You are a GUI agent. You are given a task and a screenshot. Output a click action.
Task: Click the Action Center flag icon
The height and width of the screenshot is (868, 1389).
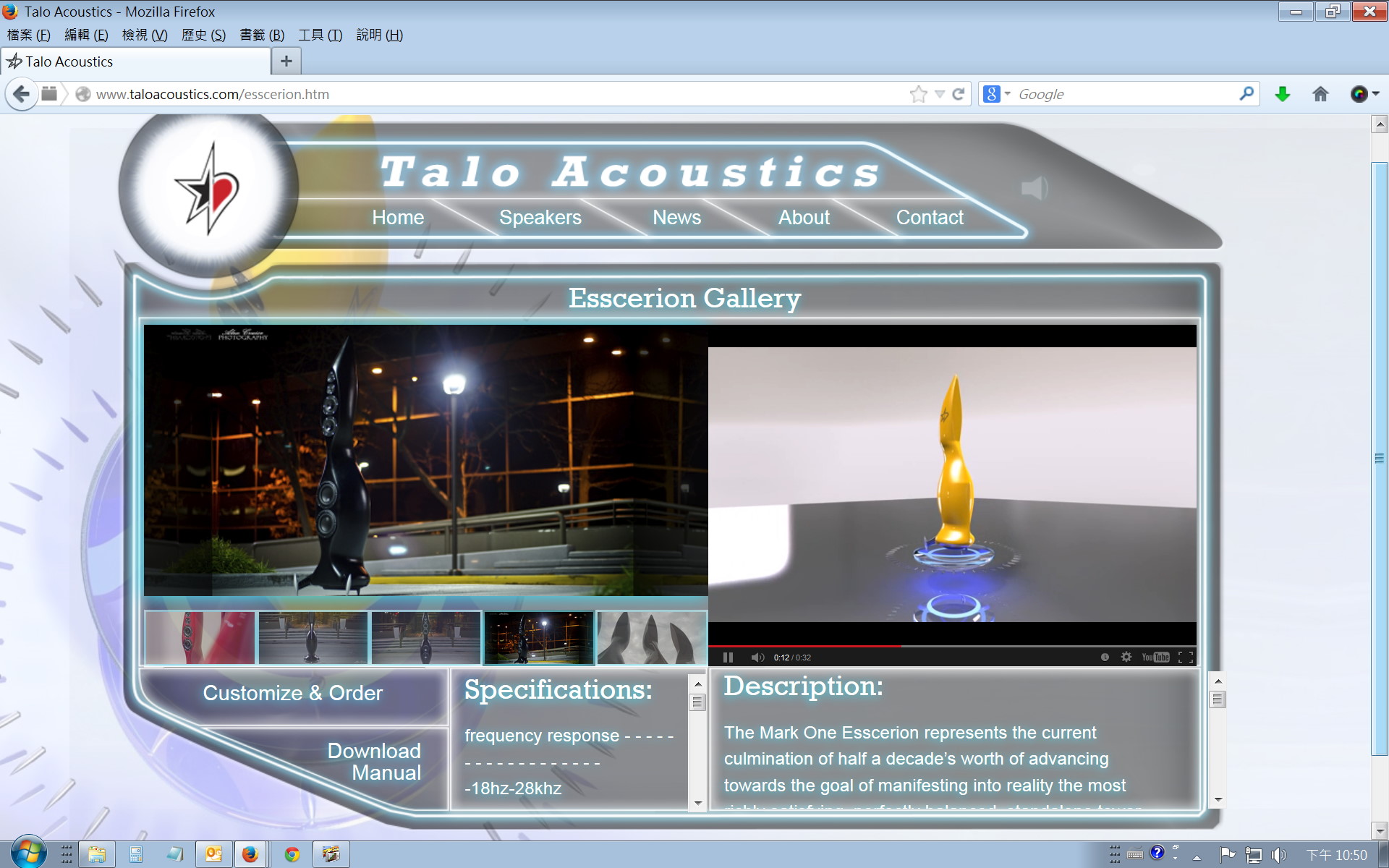point(1228,855)
